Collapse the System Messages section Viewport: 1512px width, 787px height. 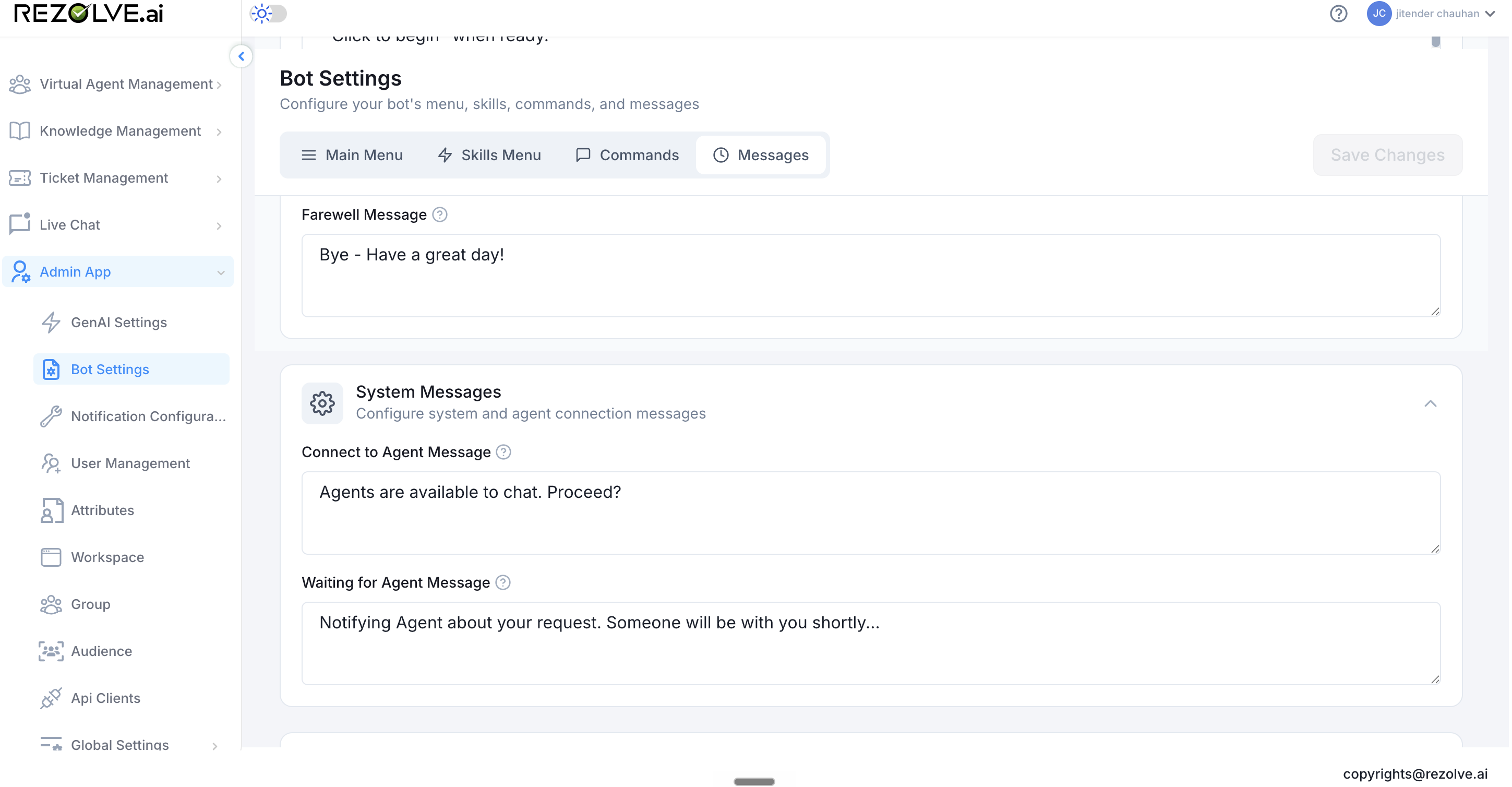click(x=1431, y=403)
